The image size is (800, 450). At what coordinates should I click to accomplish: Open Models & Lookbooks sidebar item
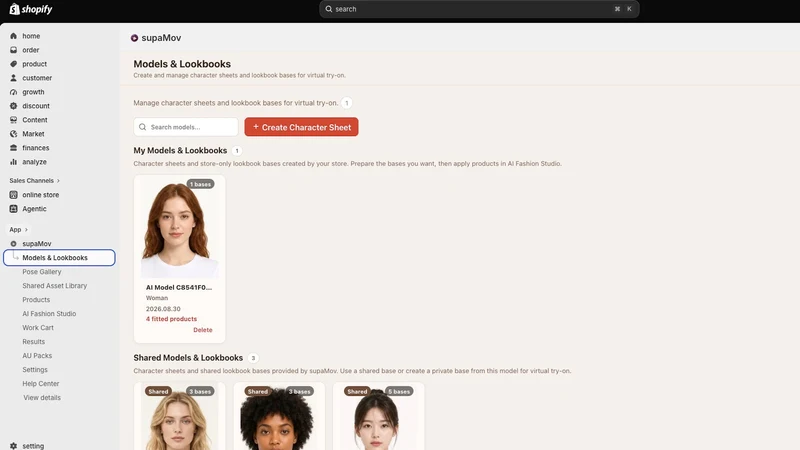click(59, 258)
